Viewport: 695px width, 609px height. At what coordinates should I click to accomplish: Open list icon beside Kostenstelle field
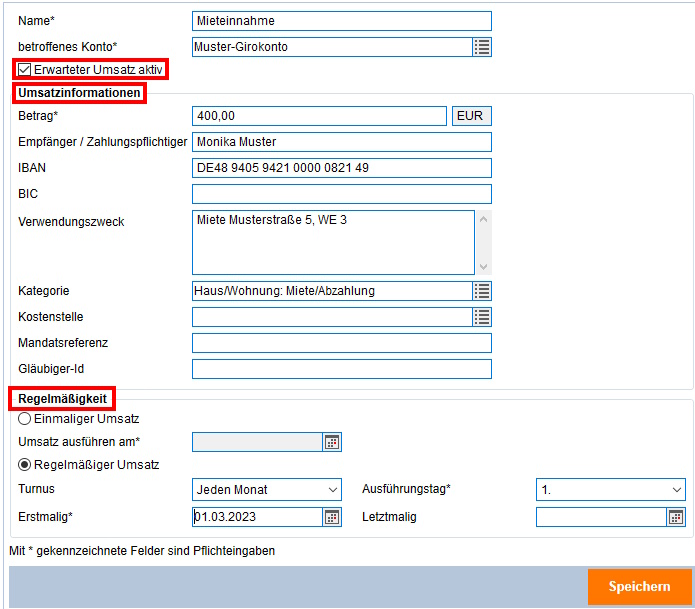point(482,317)
